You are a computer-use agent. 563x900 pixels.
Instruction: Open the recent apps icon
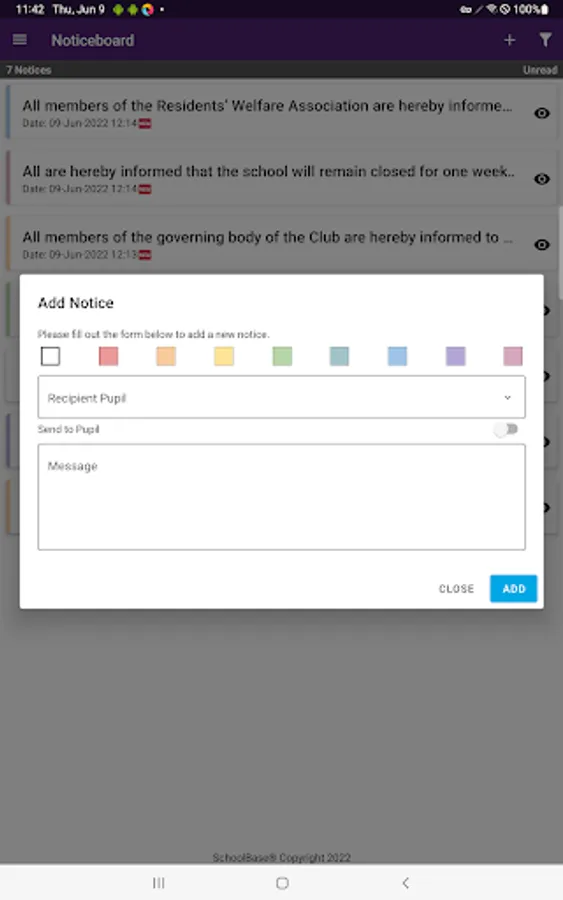point(158,883)
